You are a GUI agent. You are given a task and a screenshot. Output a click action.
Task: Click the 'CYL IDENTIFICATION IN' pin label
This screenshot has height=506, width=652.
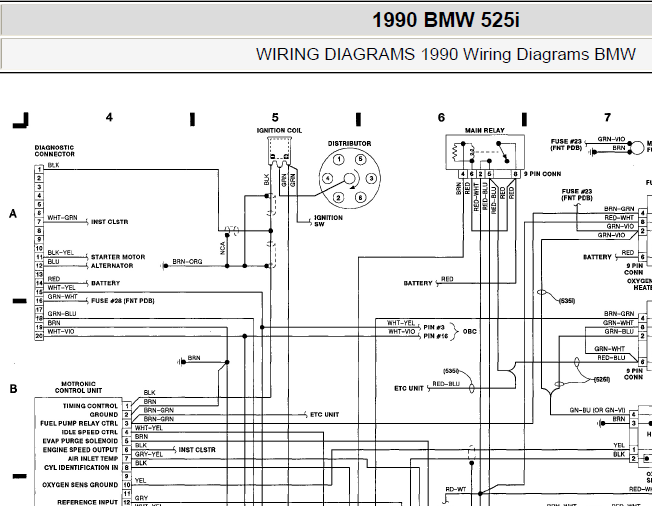click(81, 467)
